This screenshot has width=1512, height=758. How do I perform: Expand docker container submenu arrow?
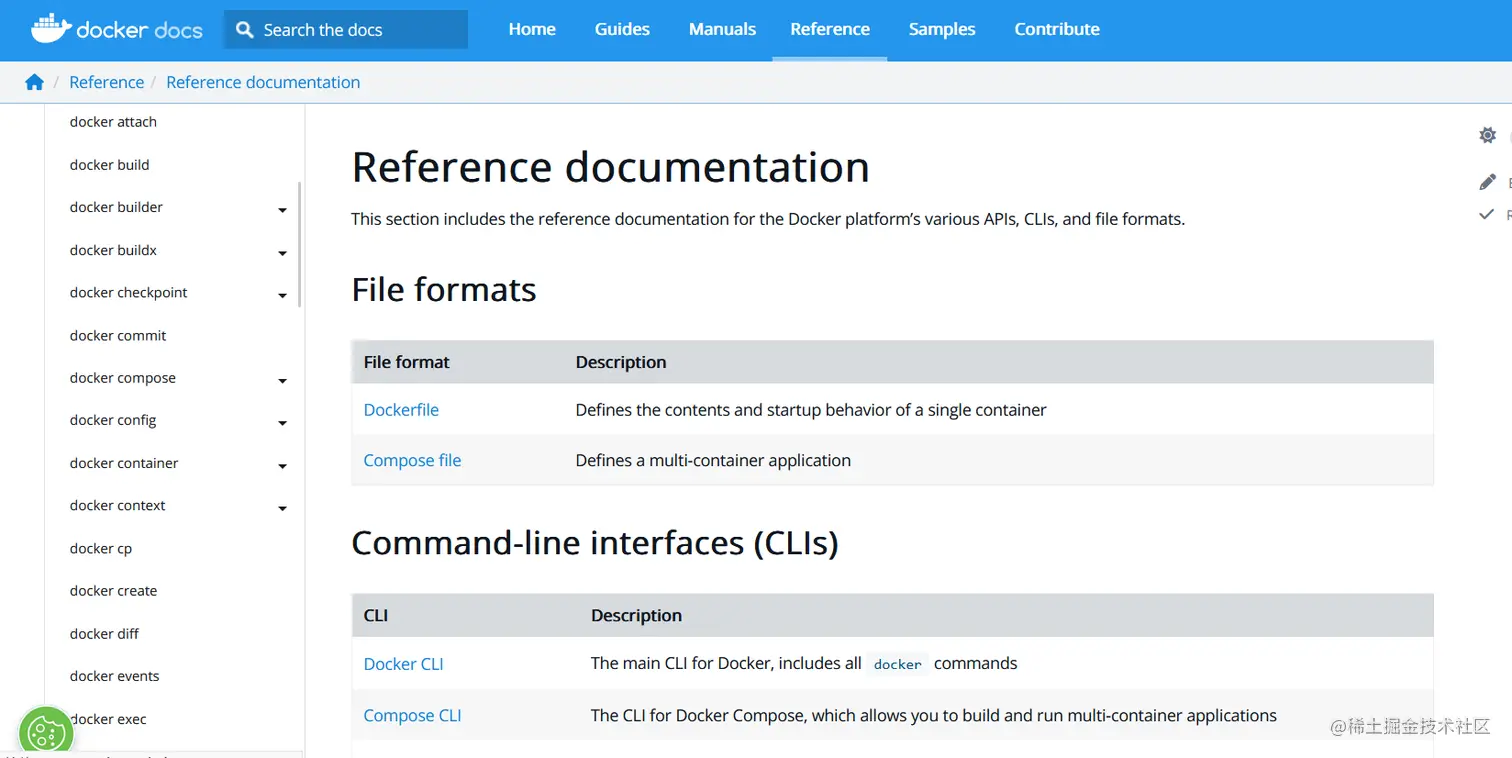tap(282, 466)
